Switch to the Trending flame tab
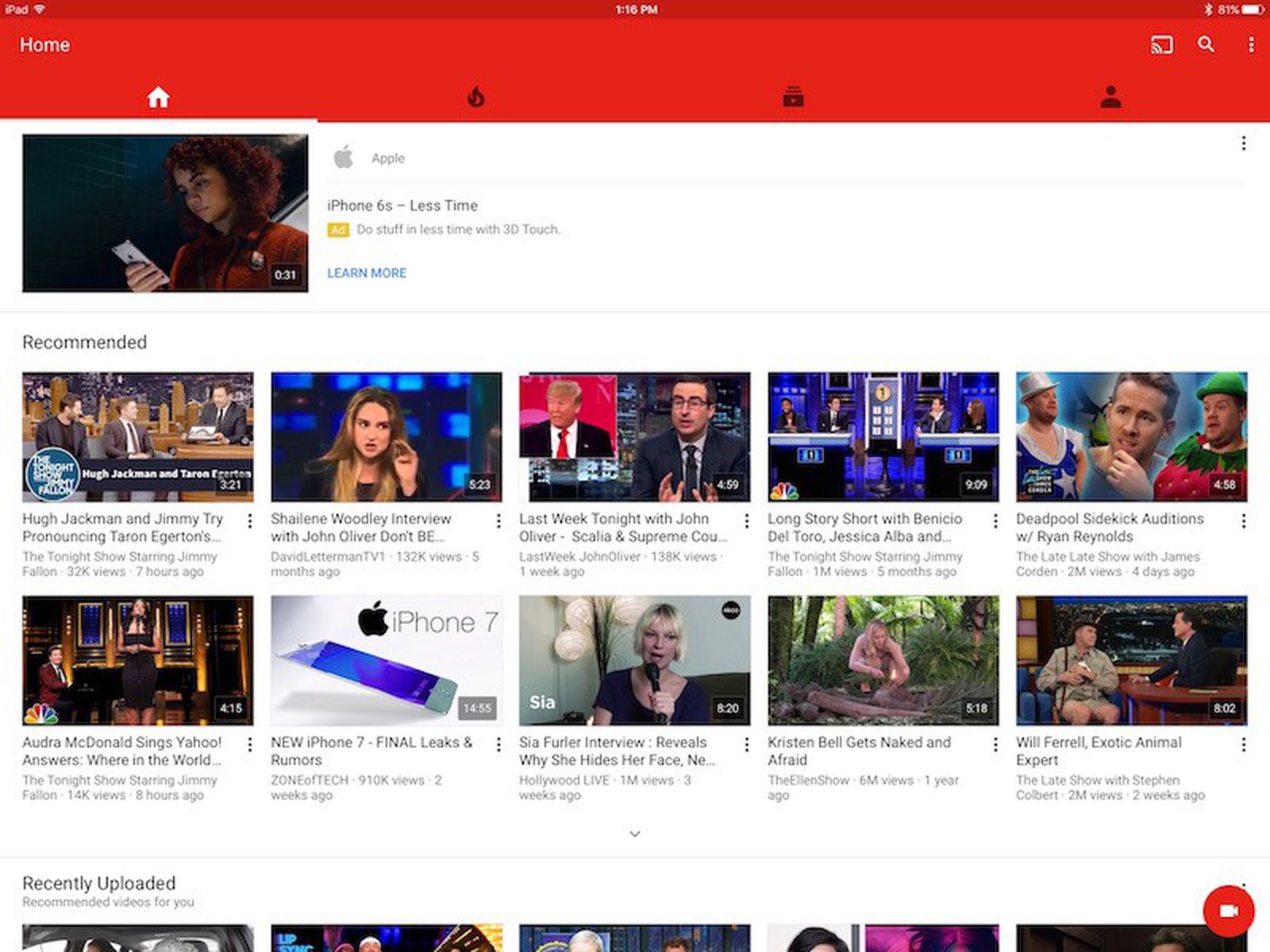Viewport: 1270px width, 952px height. [475, 98]
